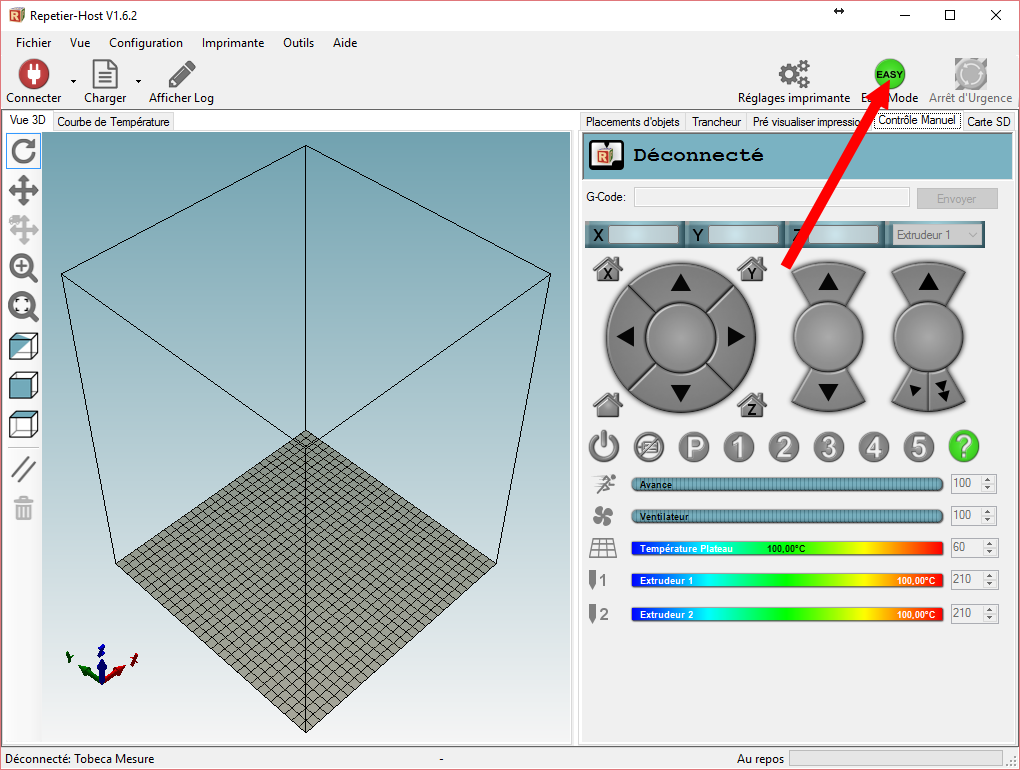Screen dimensions: 1020x770
Task: Expand the Charger dropdown arrow
Action: (138, 81)
